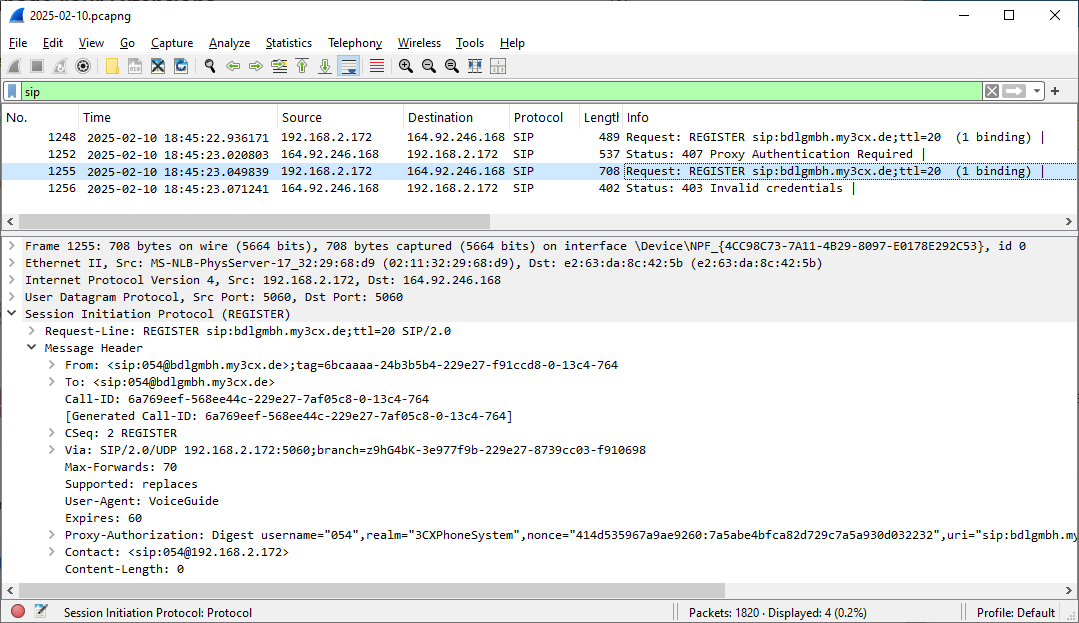Toggle auto scroll during live capture
1079x623 pixels.
point(349,66)
